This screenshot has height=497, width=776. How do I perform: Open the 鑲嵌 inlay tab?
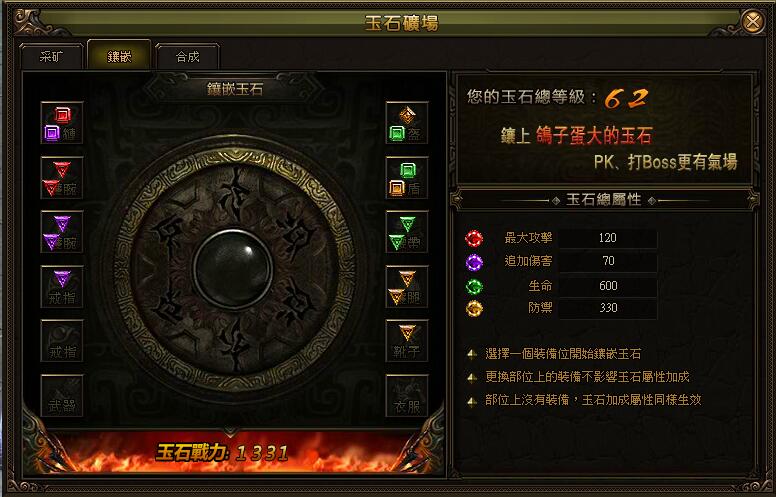pos(119,55)
